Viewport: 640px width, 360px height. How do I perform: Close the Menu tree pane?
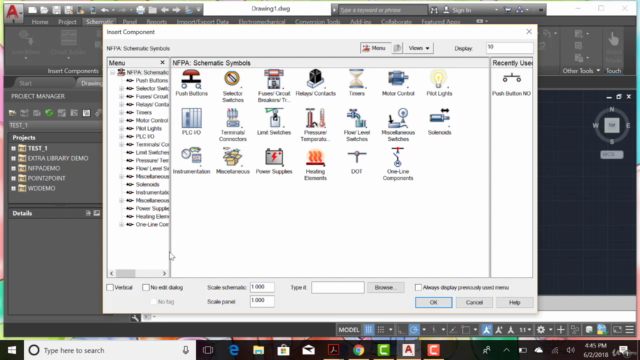point(162,62)
